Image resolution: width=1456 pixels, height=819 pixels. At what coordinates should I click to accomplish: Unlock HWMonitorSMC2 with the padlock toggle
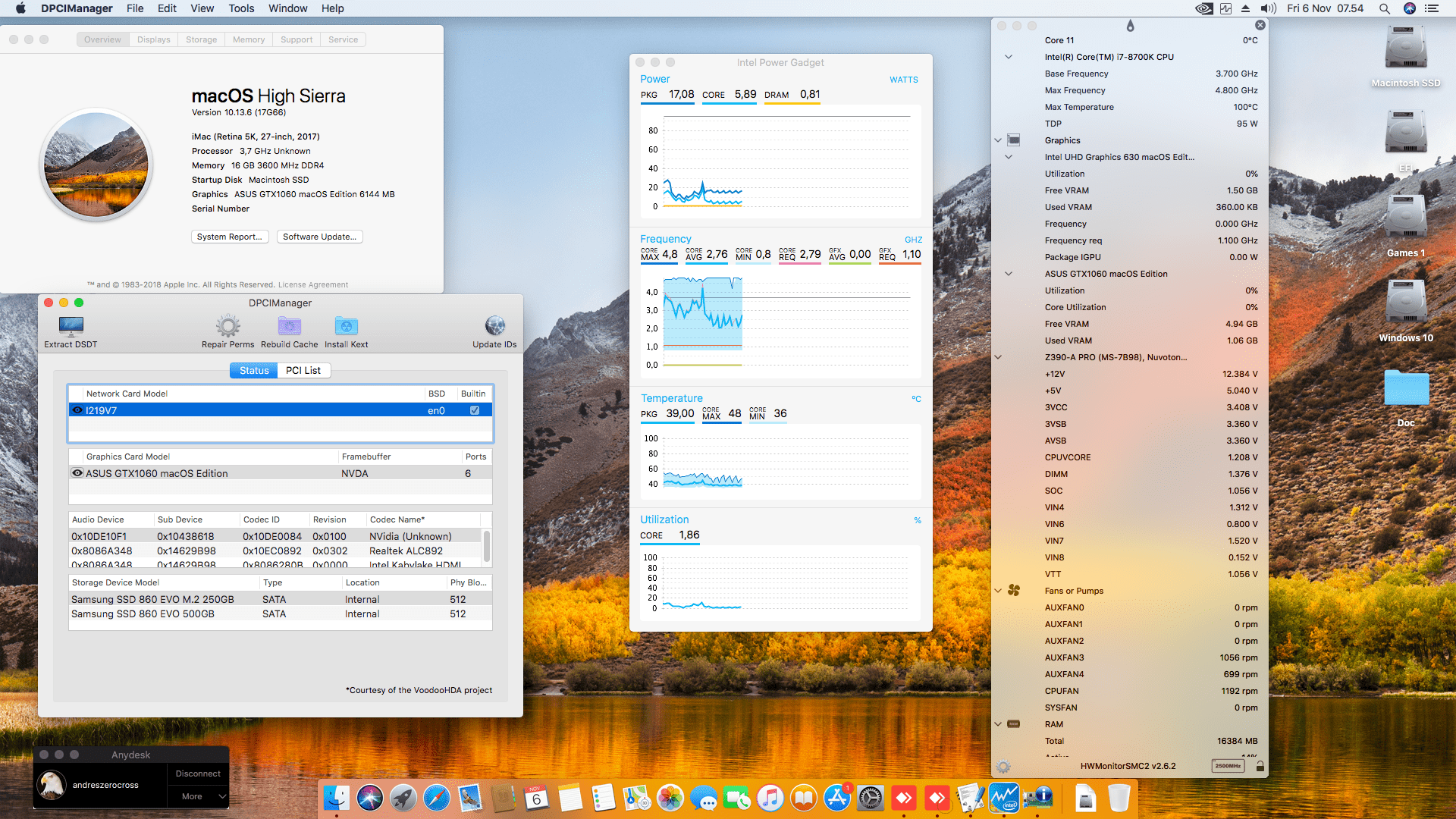coord(1260,766)
